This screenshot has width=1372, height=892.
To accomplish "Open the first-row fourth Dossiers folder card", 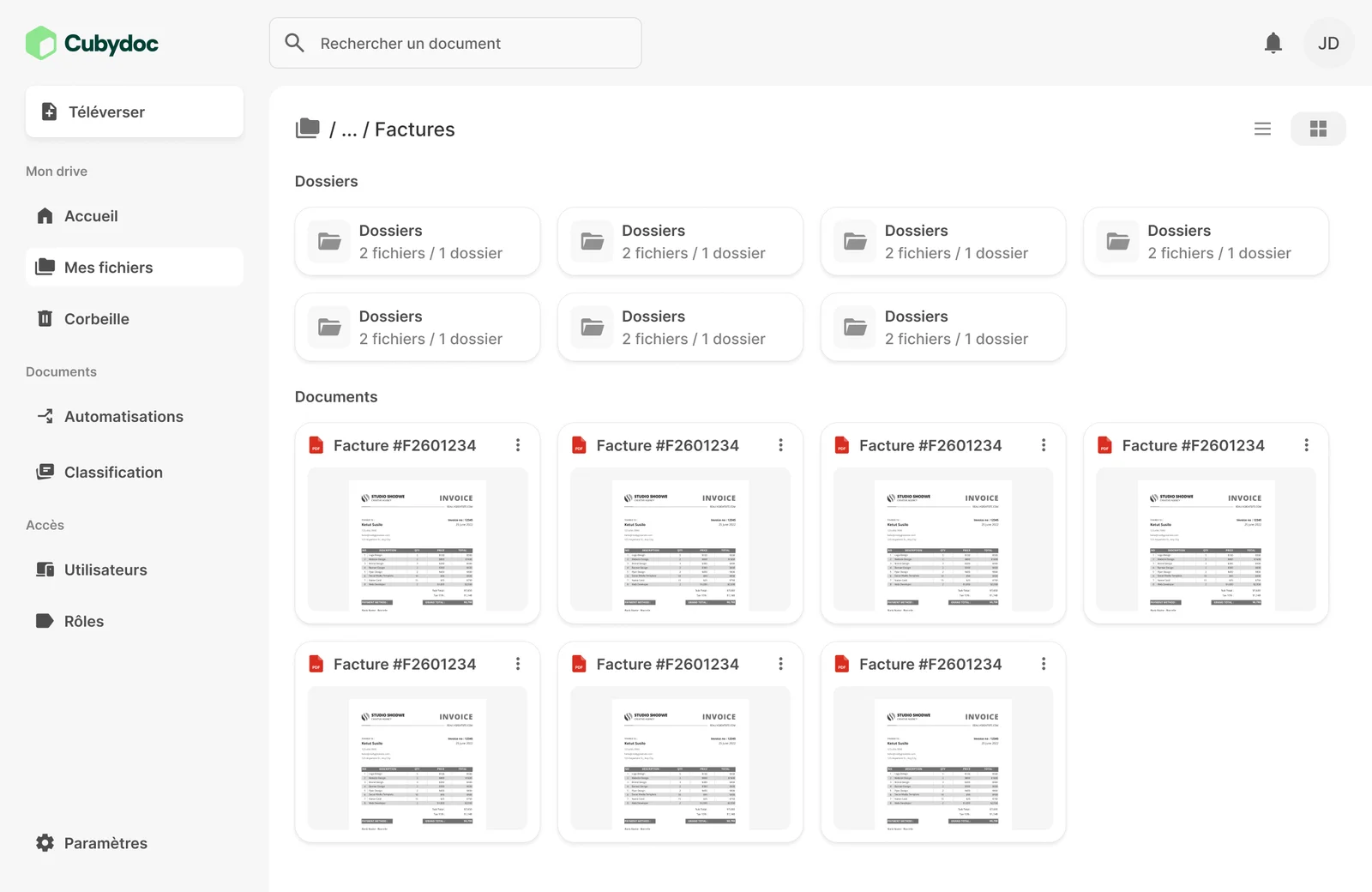I will (1207, 242).
